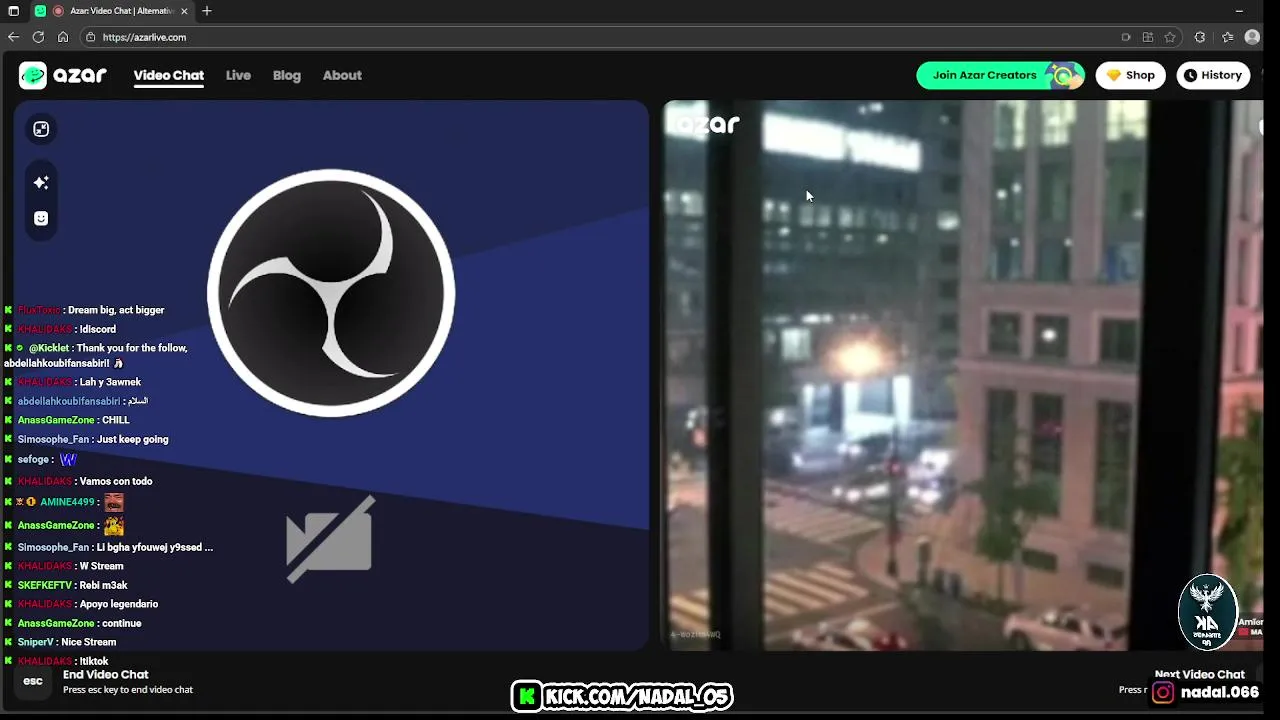Screen dimensions: 1280x720
Task: Open the History button
Action: point(1213,75)
